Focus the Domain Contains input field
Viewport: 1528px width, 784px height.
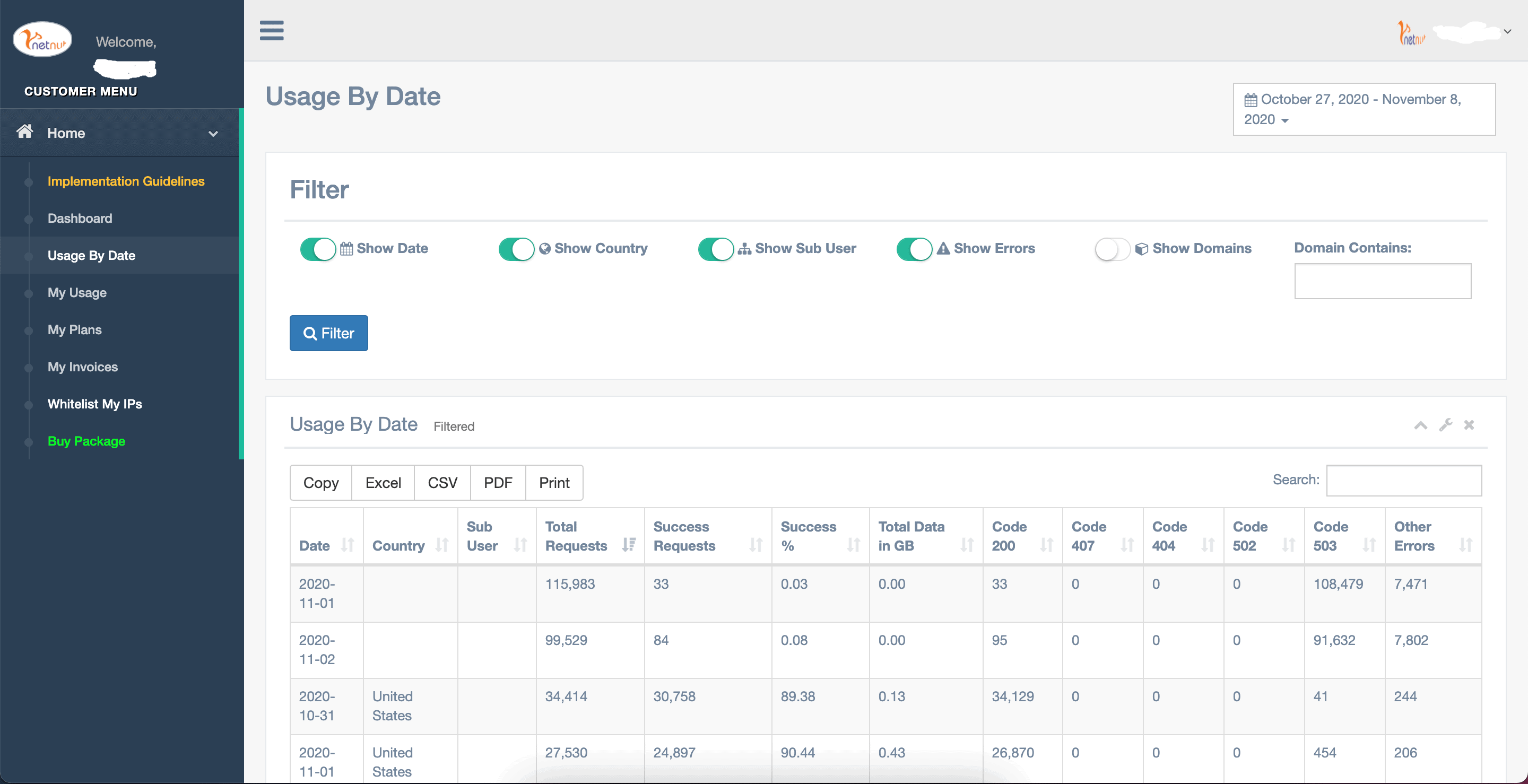point(1383,281)
